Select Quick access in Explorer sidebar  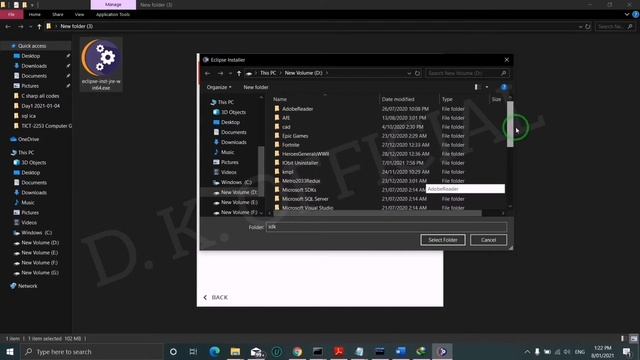pyautogui.click(x=32, y=46)
